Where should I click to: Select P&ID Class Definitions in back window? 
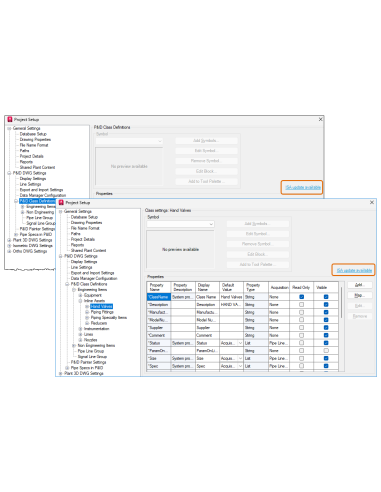37,201
